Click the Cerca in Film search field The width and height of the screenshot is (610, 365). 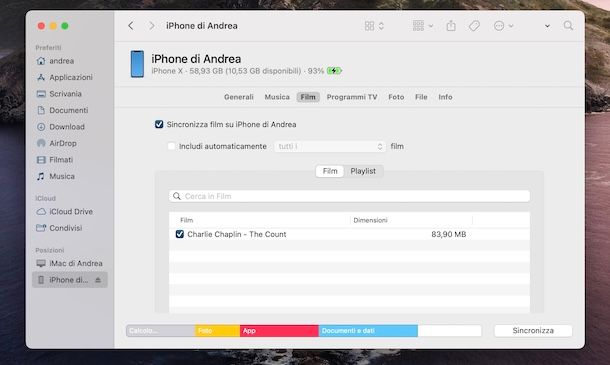coord(349,196)
